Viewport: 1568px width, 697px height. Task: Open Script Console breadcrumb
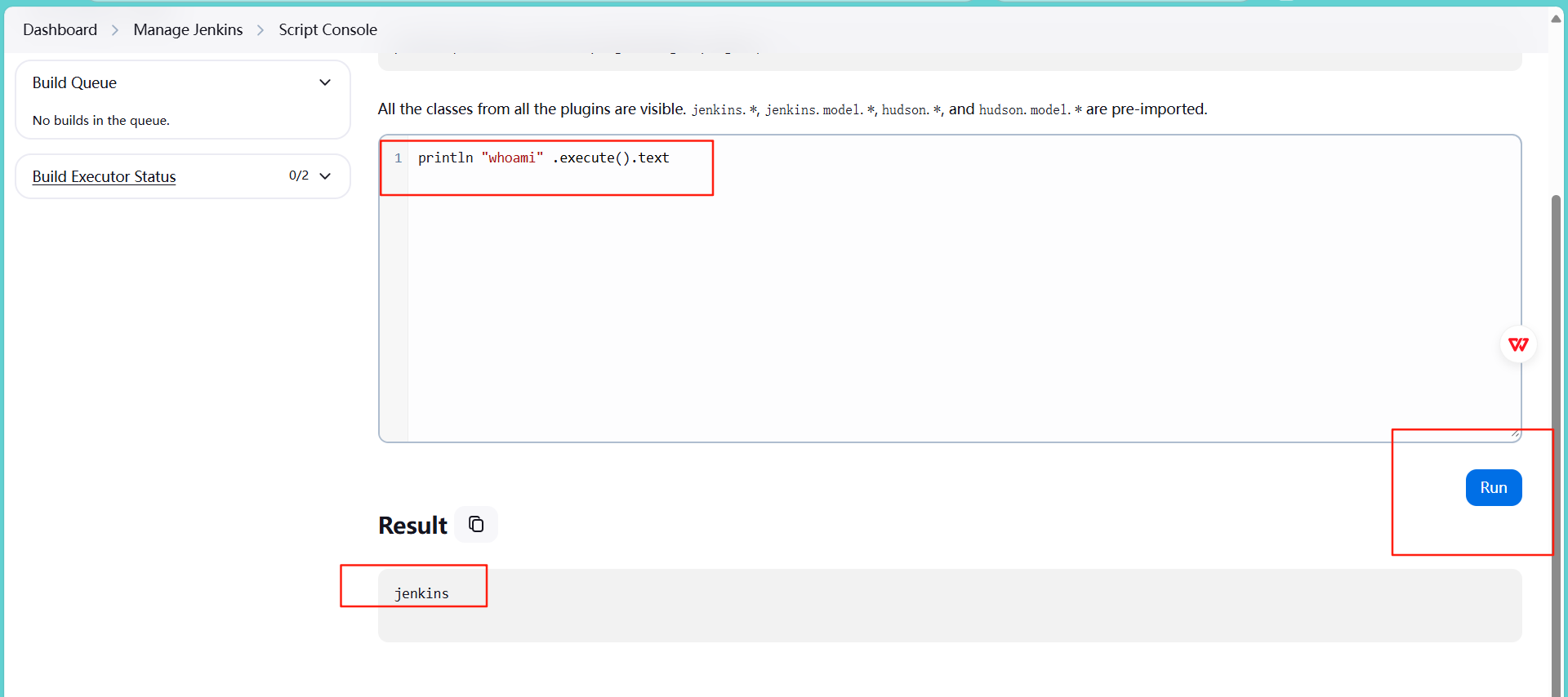[x=327, y=29]
